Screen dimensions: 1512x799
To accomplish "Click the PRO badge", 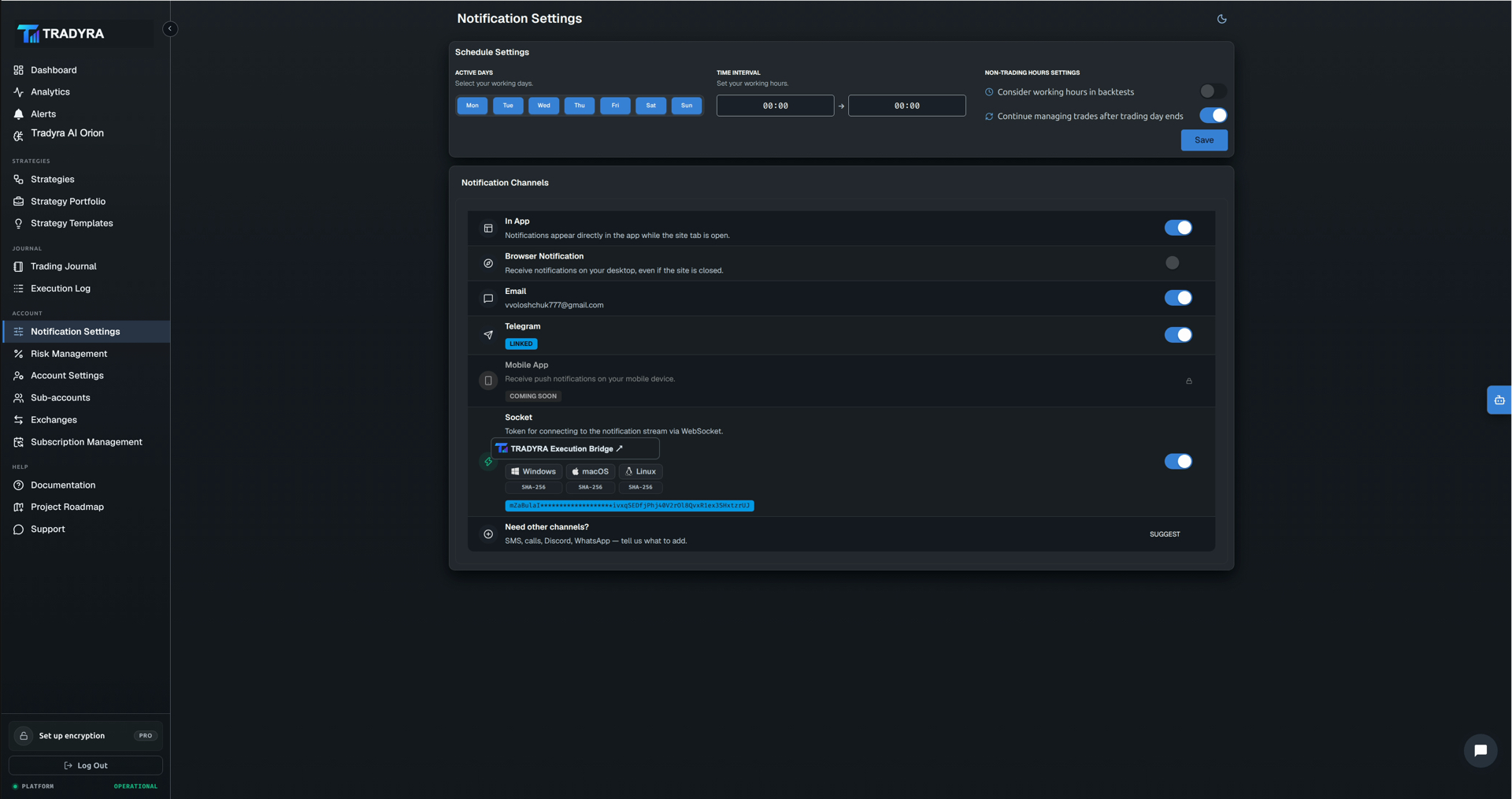I will pos(146,736).
